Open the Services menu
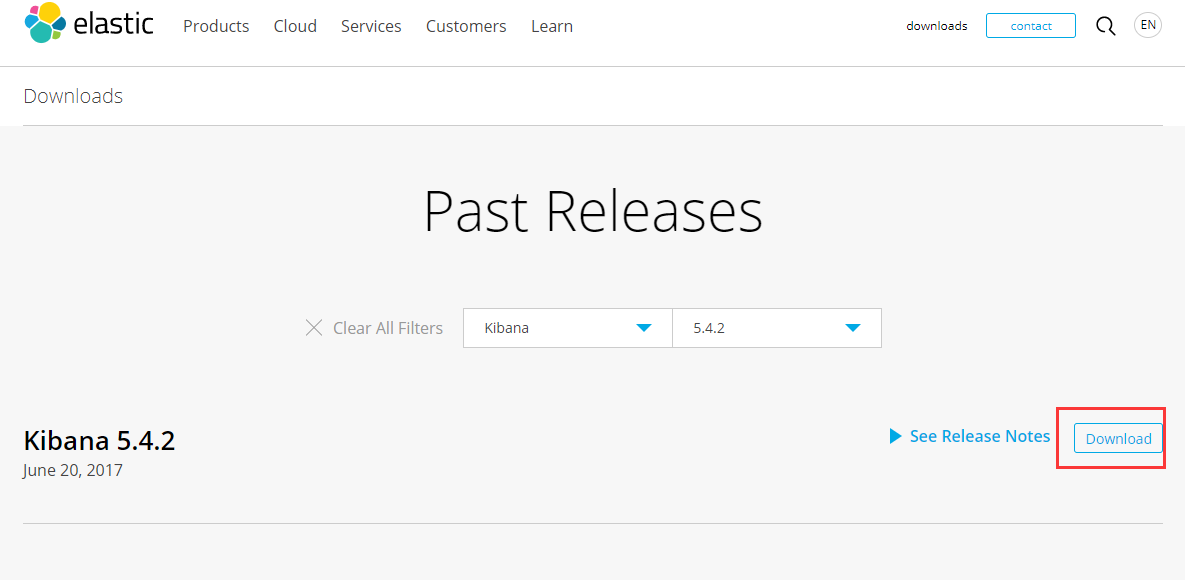Screen dimensions: 1185x580 371,26
